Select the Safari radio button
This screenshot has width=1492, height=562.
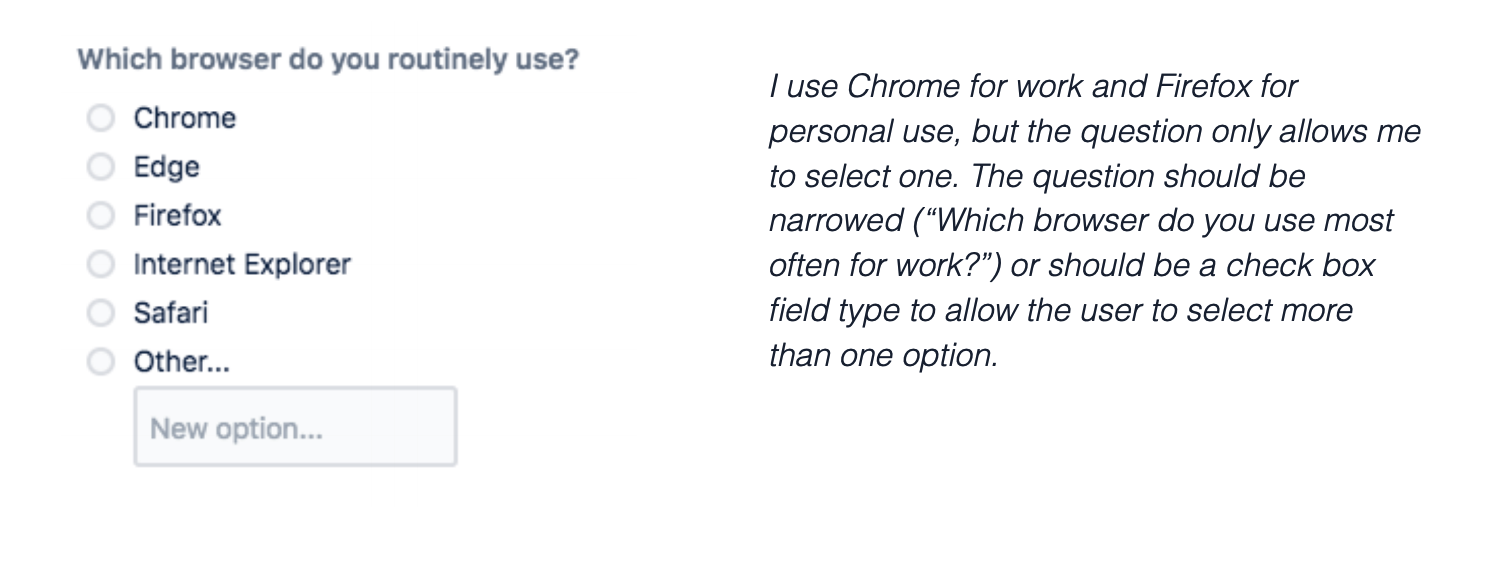click(x=101, y=313)
